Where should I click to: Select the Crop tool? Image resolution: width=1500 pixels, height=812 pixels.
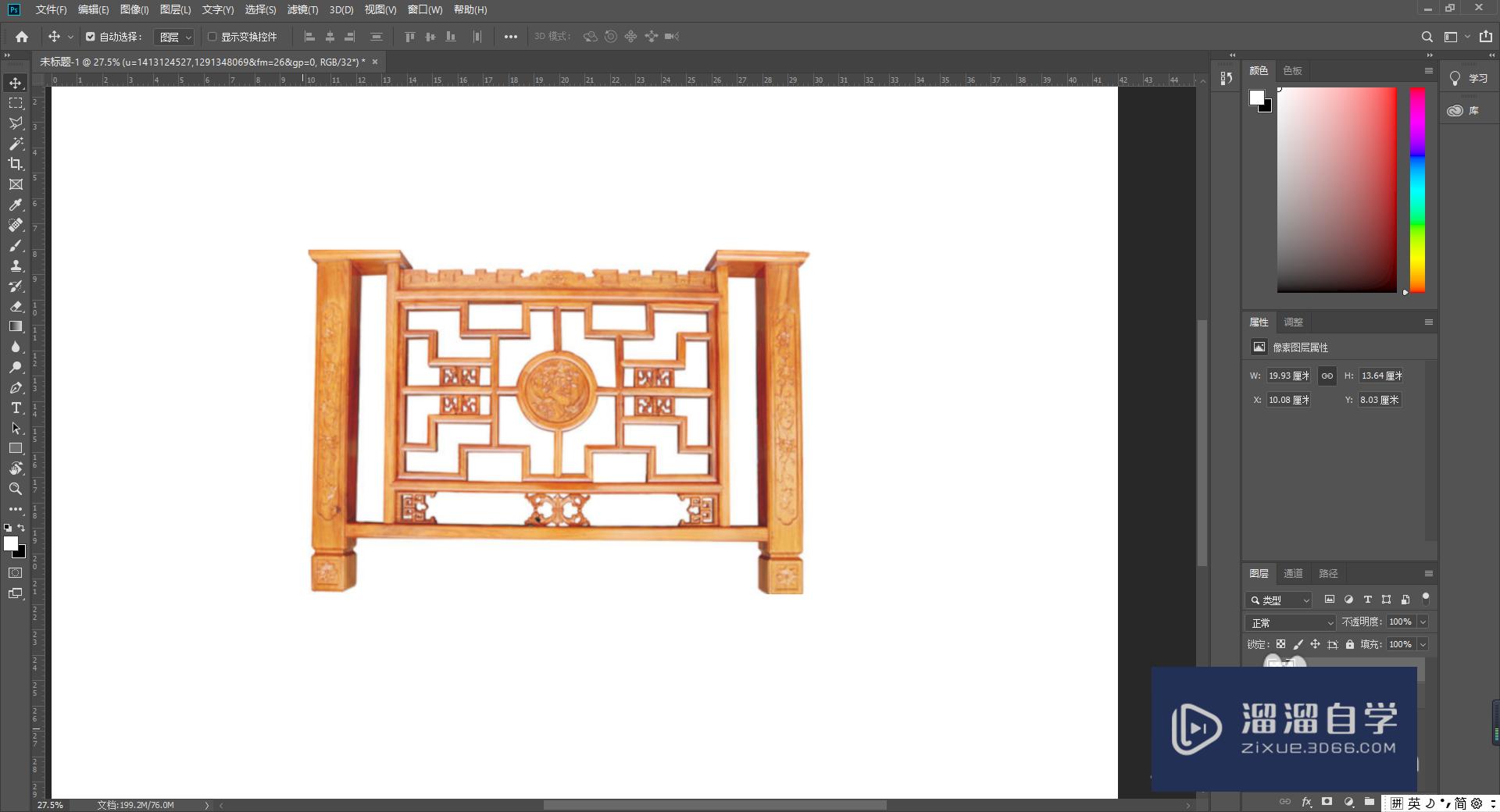(16, 164)
